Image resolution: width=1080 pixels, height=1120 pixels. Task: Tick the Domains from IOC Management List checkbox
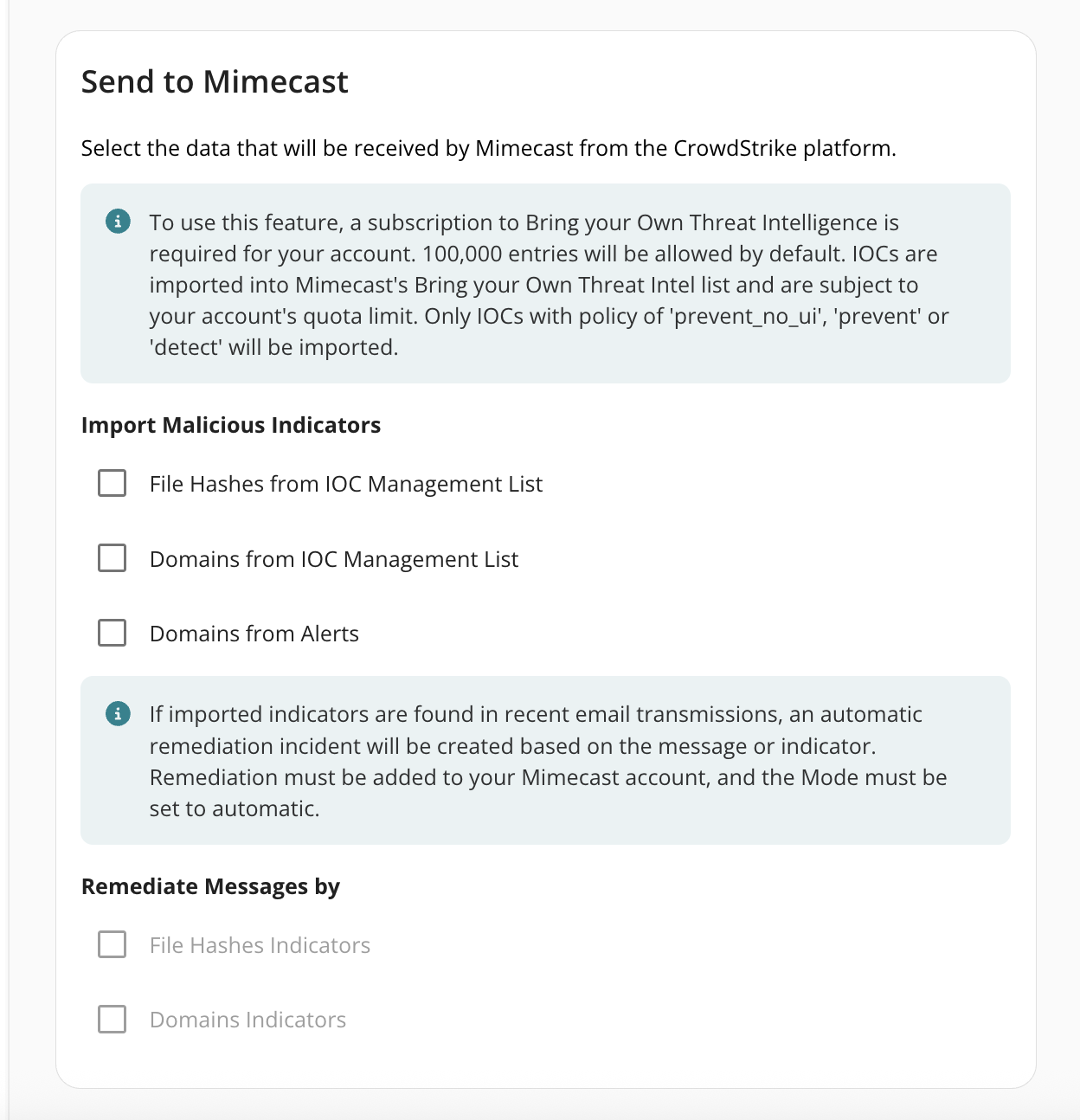point(112,558)
